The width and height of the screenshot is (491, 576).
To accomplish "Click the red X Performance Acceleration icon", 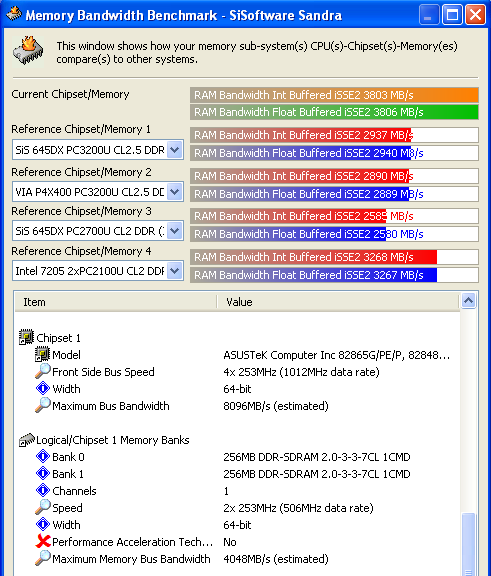I will [x=43, y=541].
